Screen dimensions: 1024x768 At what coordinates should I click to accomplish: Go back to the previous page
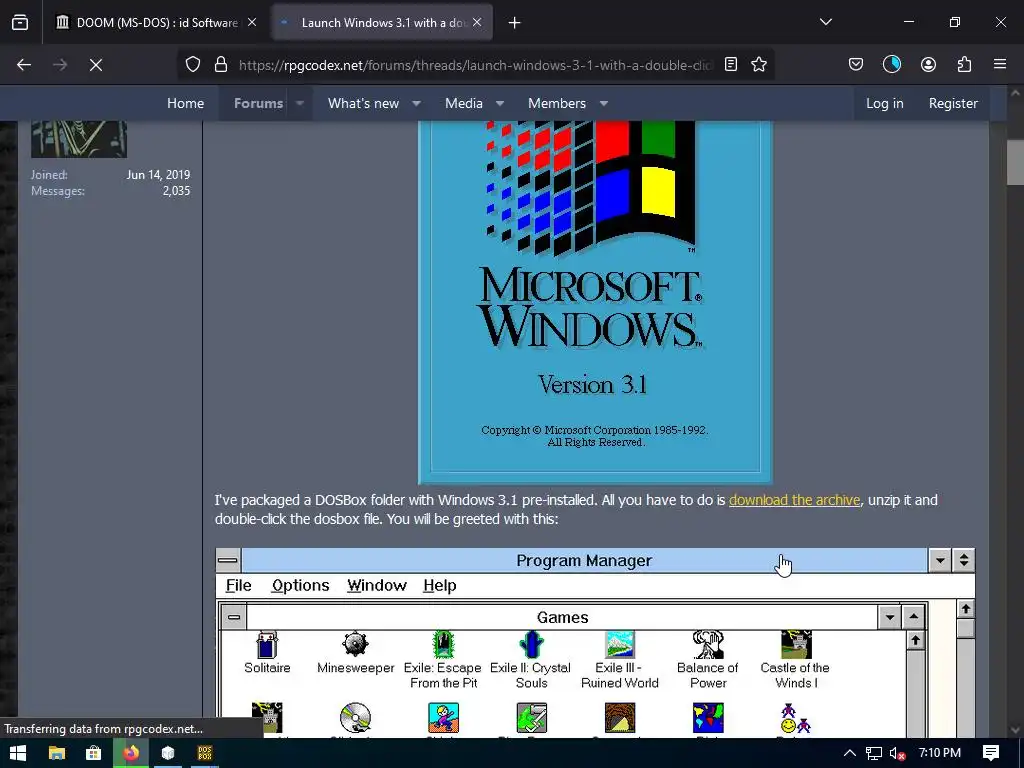24,65
